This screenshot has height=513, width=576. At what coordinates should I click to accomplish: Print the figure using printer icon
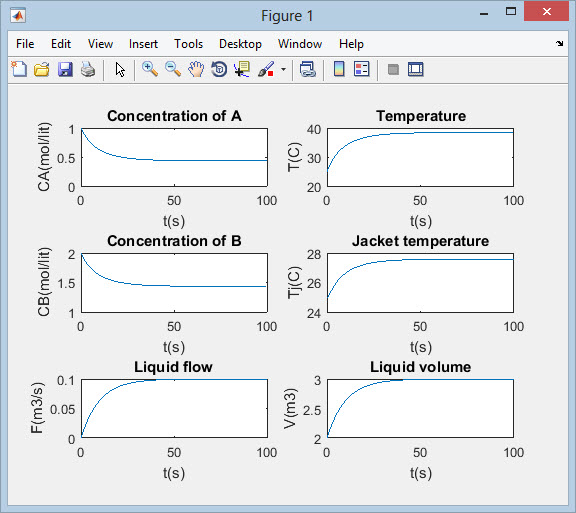click(88, 69)
